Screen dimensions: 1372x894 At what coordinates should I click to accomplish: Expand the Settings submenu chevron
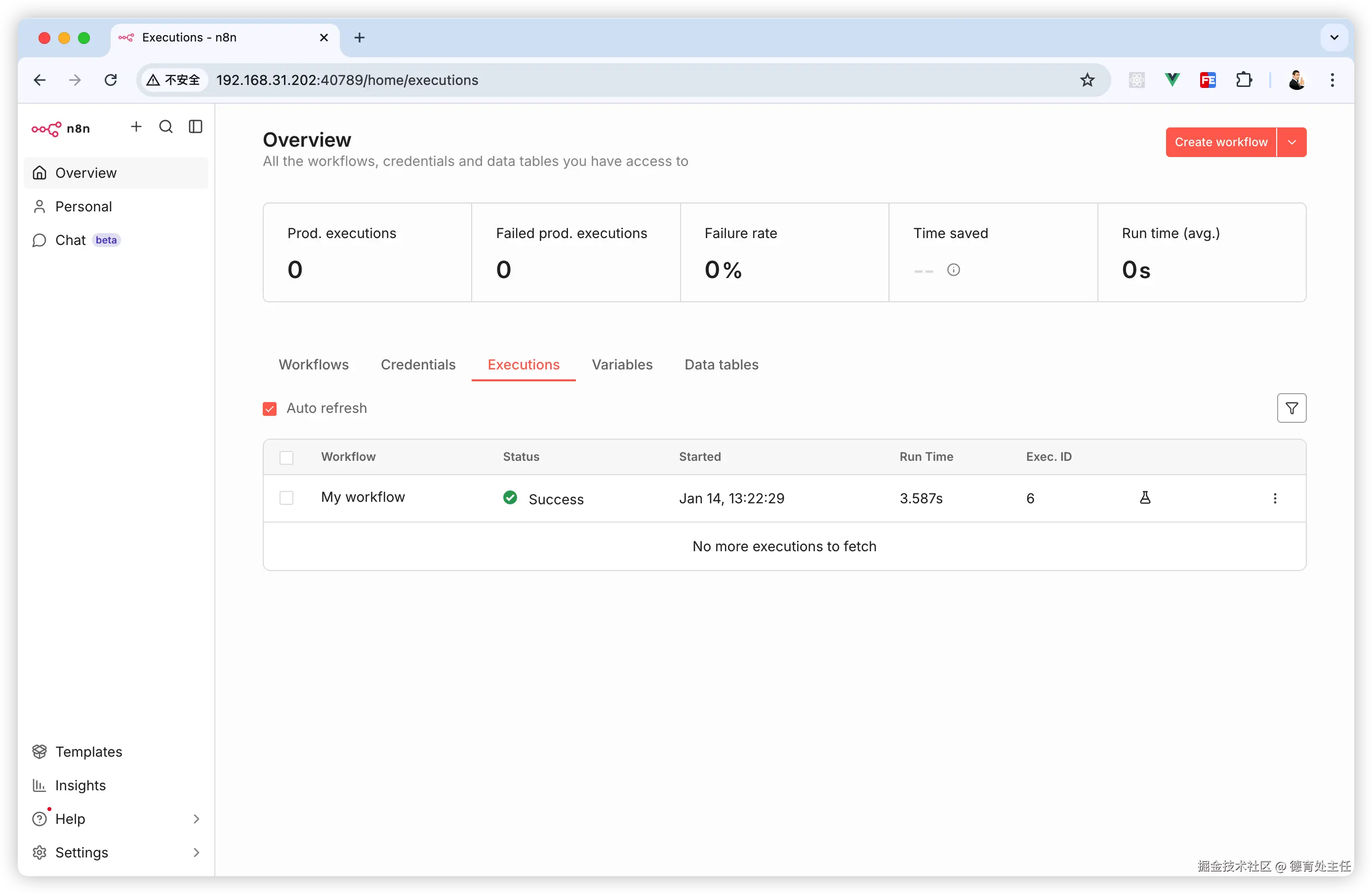click(196, 852)
